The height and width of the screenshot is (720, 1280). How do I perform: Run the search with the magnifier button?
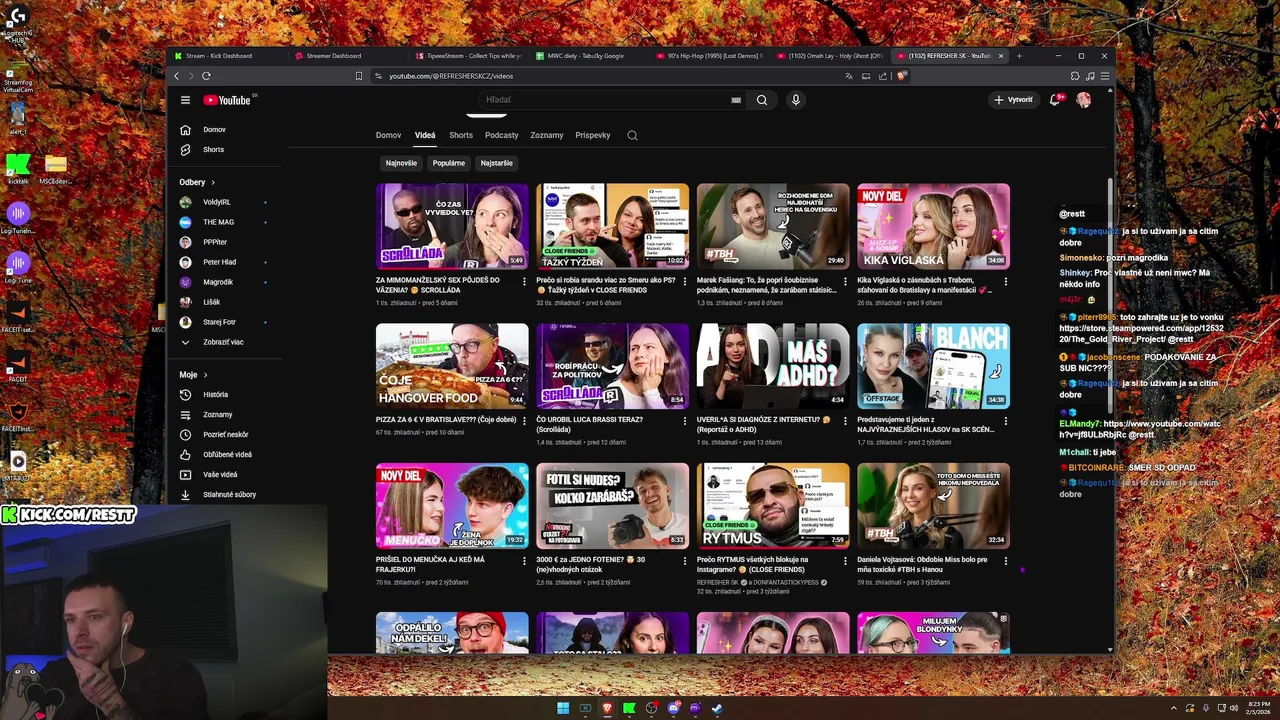coord(762,100)
